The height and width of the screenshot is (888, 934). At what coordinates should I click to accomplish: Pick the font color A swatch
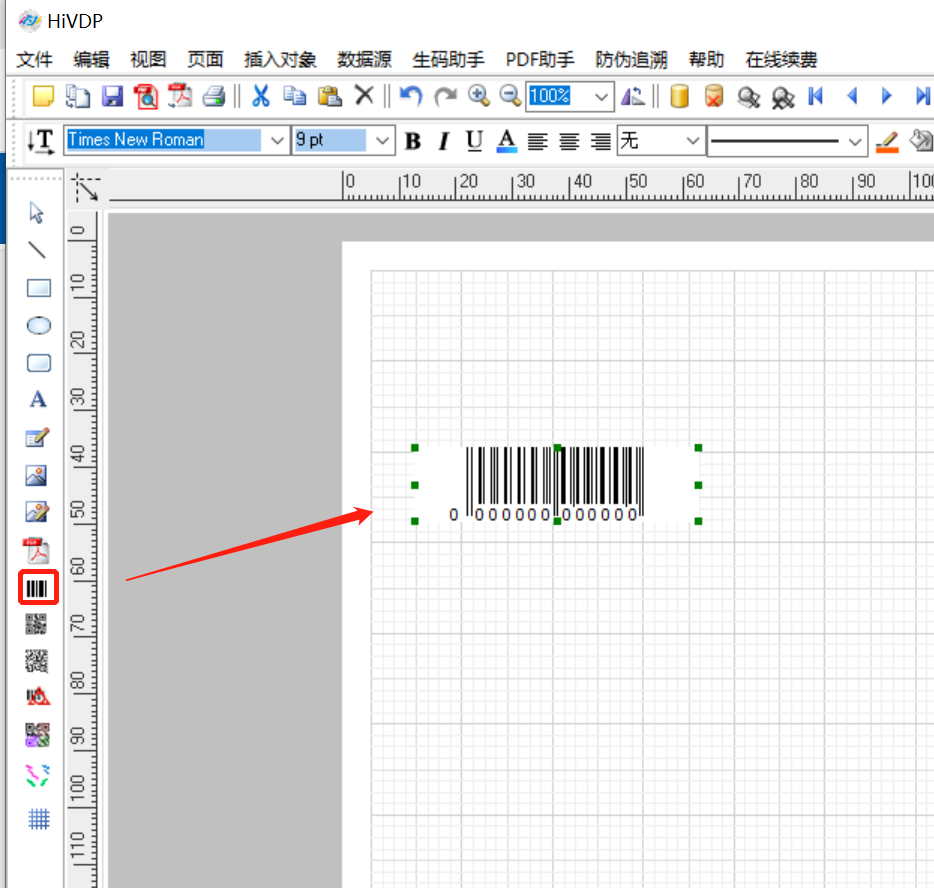point(506,141)
